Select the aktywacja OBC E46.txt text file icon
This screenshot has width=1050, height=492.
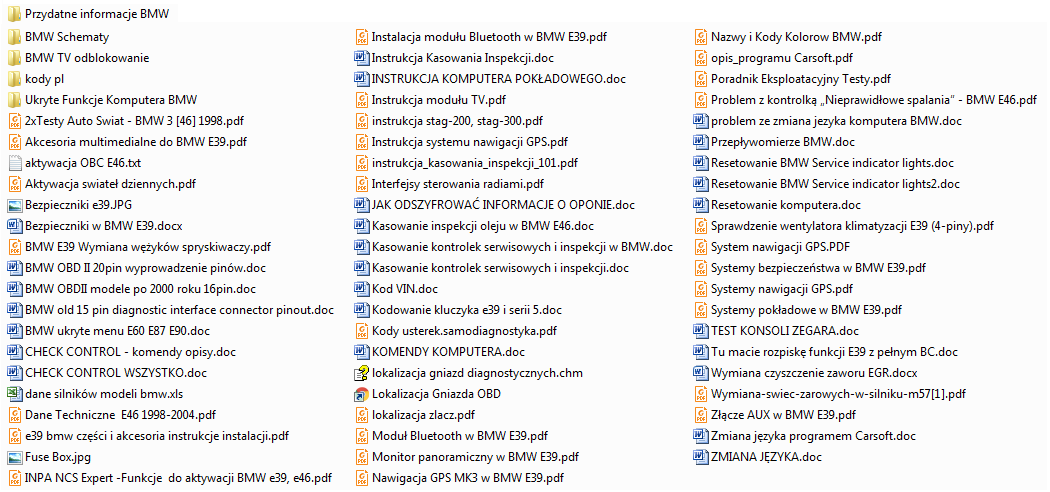(14, 163)
